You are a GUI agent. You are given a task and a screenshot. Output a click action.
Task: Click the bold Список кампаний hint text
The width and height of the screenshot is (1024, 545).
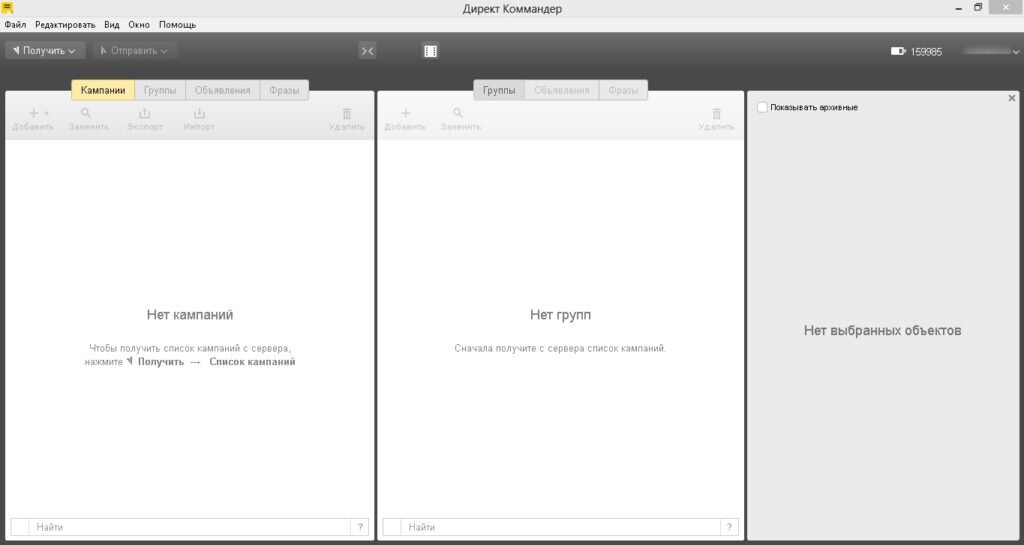tap(252, 362)
